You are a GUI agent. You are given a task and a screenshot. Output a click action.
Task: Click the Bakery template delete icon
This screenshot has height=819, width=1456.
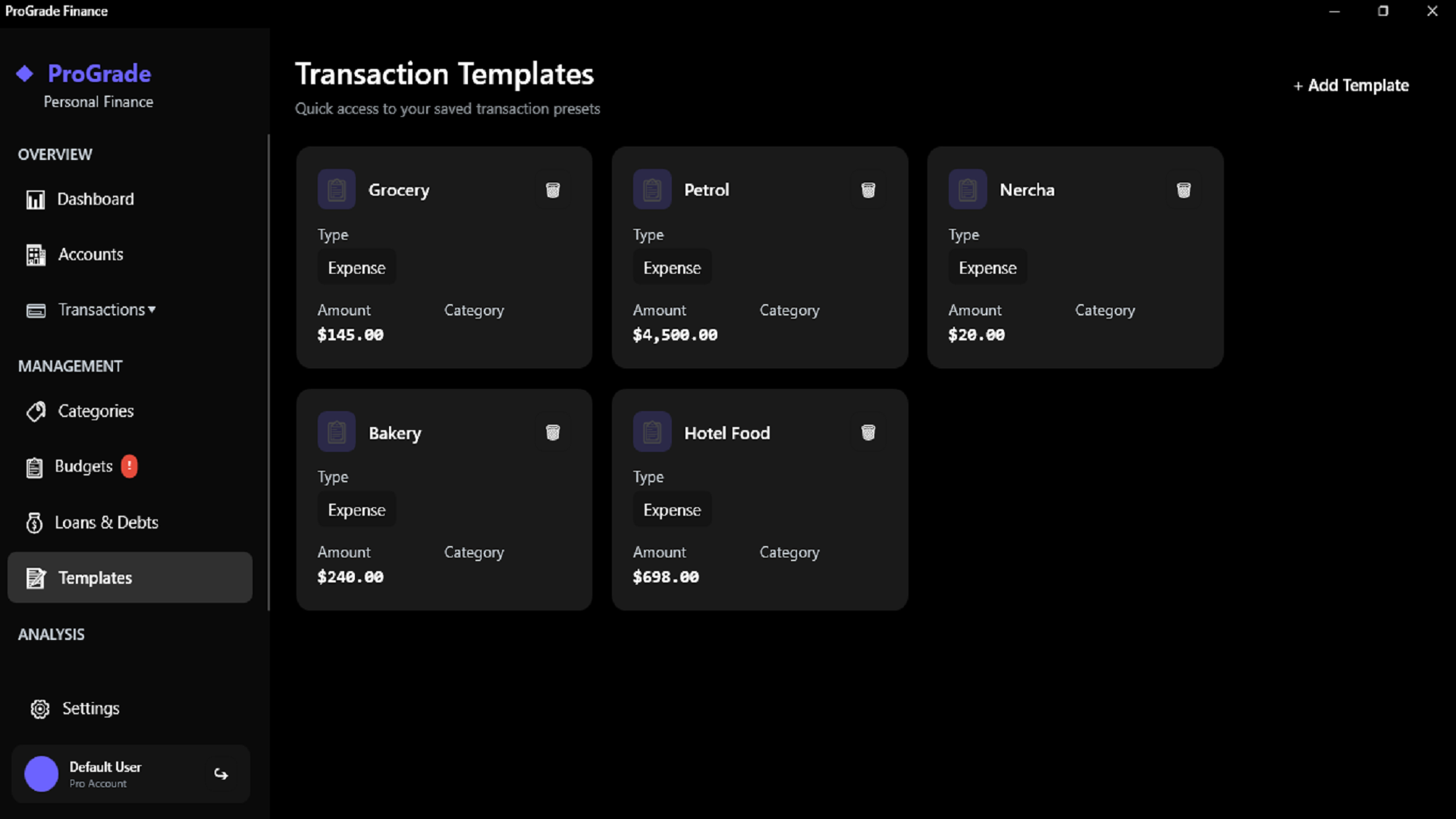(553, 432)
